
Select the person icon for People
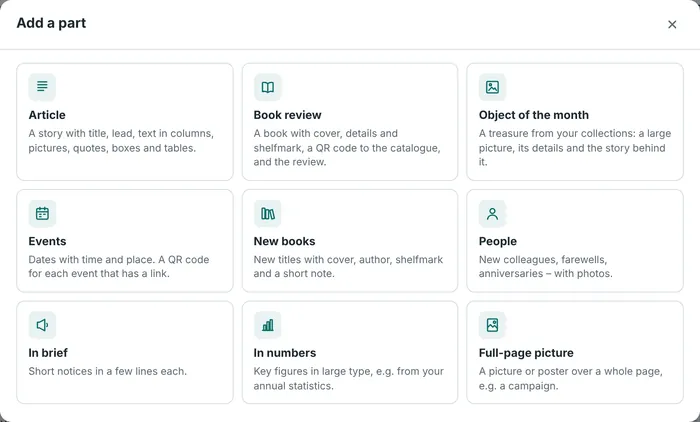click(492, 213)
